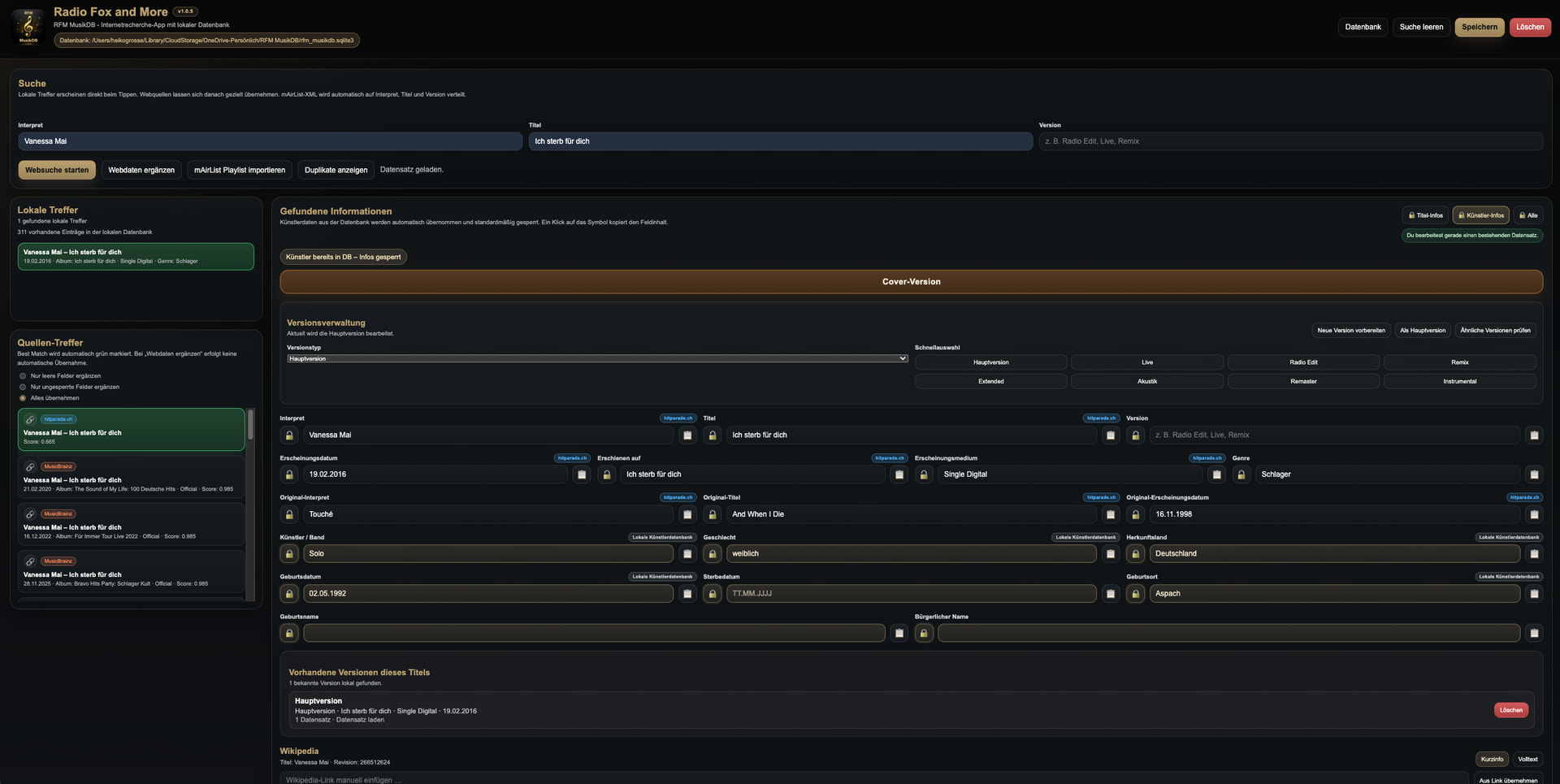This screenshot has width=1560, height=784.
Task: Unlock the Künstler / Band field
Action: click(289, 554)
